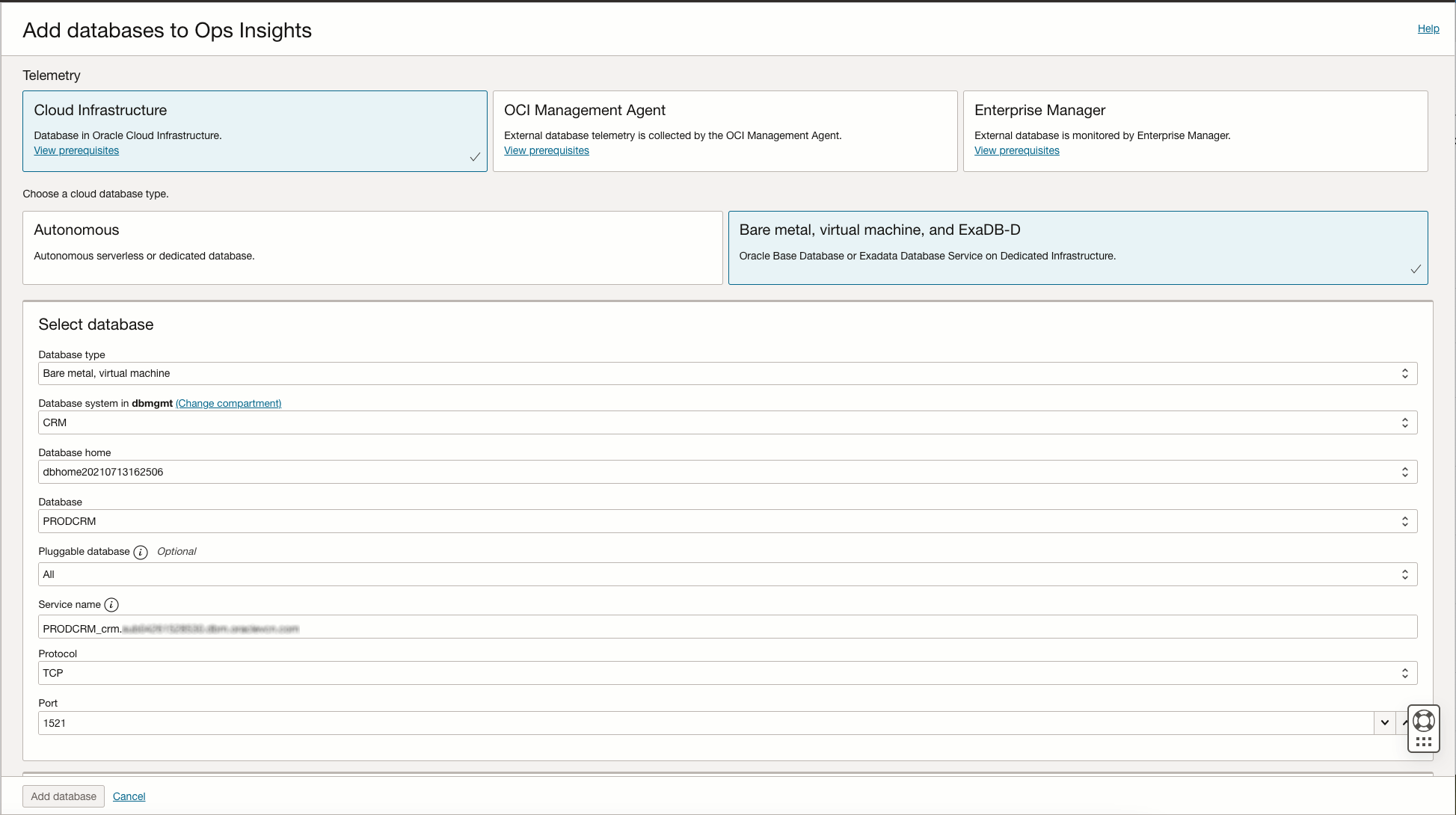Select Protocol dropdown value TCP
The image size is (1456, 815).
coord(727,672)
